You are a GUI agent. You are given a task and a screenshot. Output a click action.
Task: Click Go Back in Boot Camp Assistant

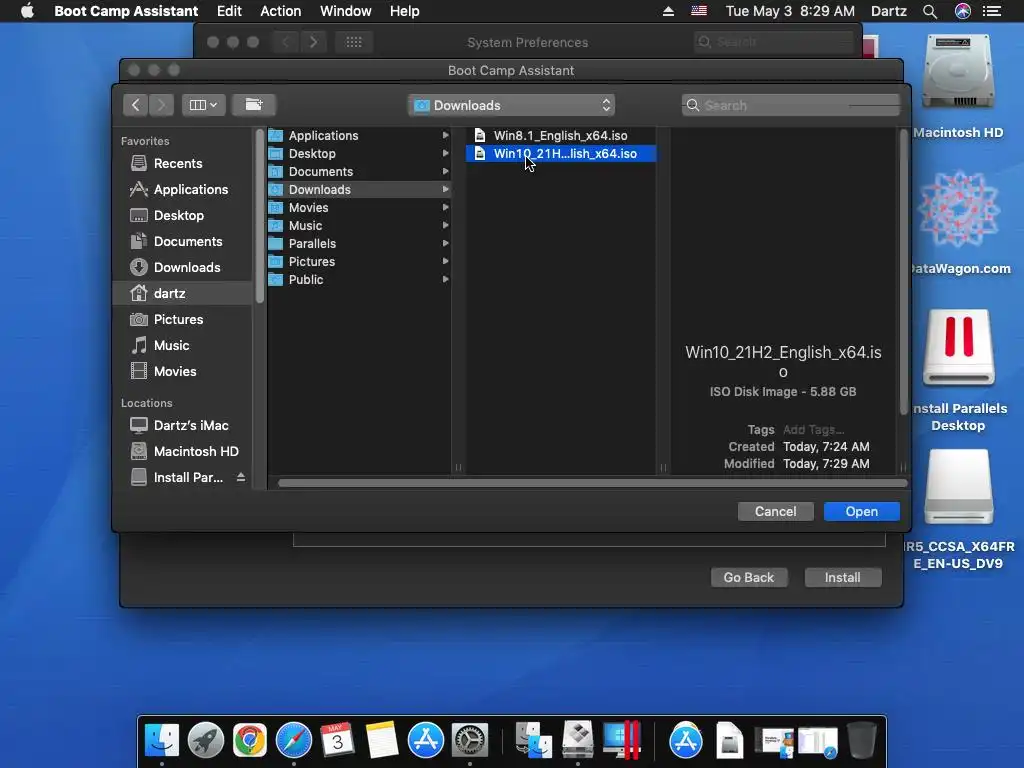pyautogui.click(x=748, y=577)
